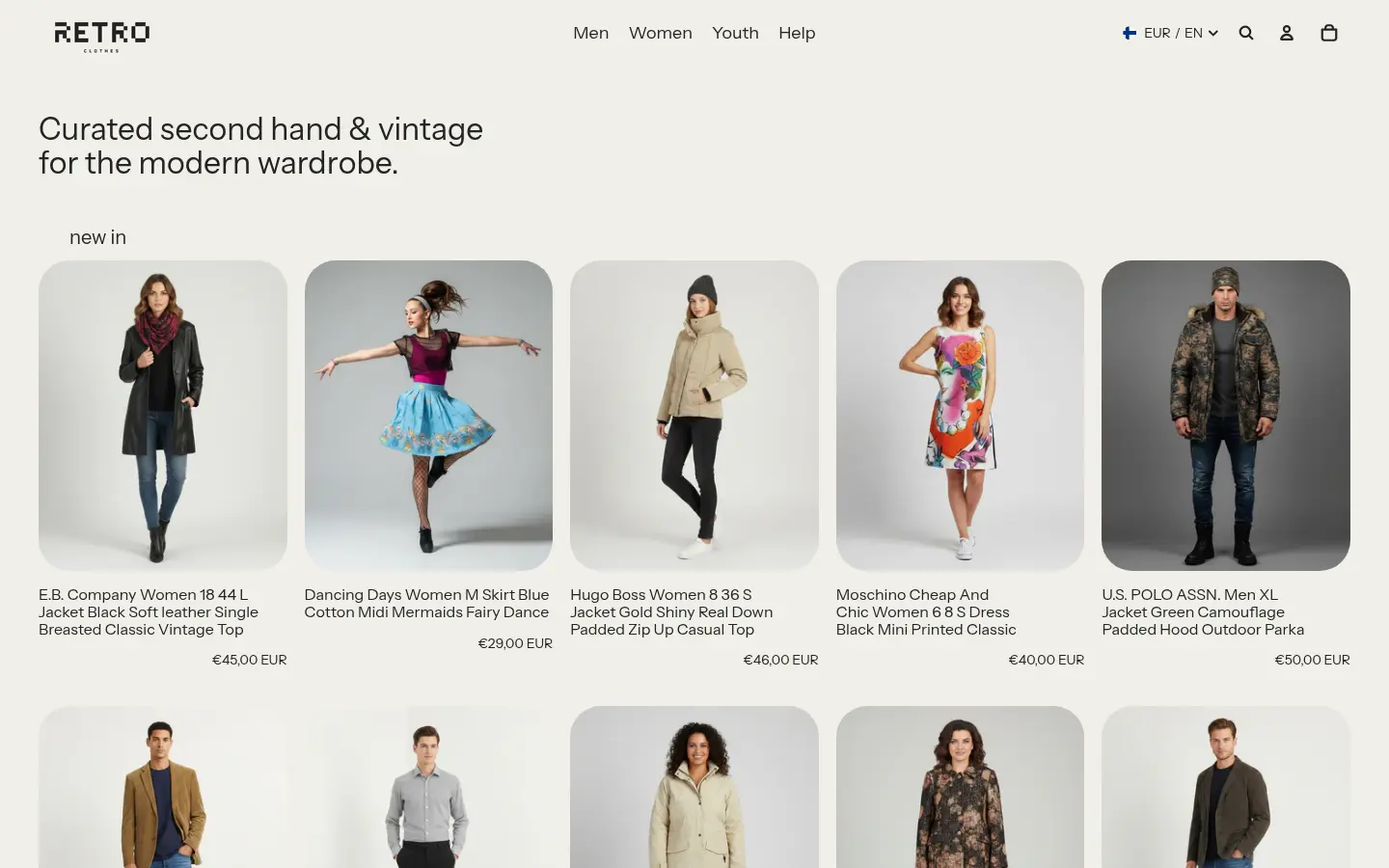Click the Retro Clothes logo

pos(101,35)
